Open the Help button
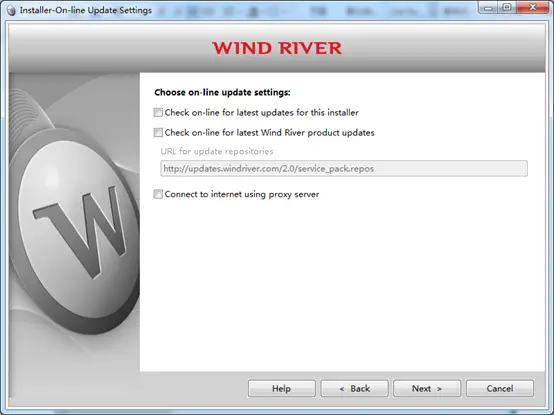 pos(282,389)
